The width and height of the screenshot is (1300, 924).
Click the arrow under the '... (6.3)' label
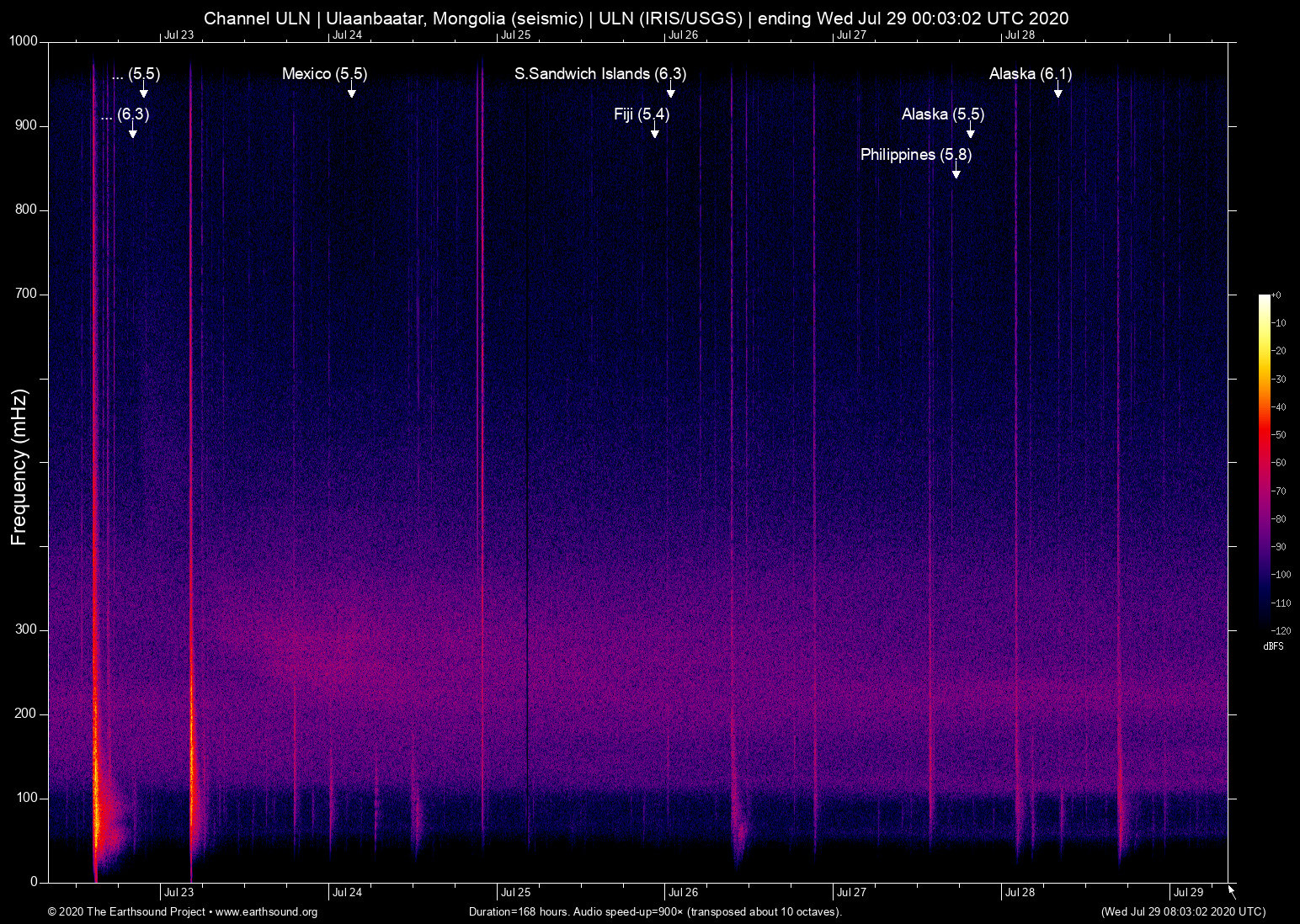coord(132,132)
